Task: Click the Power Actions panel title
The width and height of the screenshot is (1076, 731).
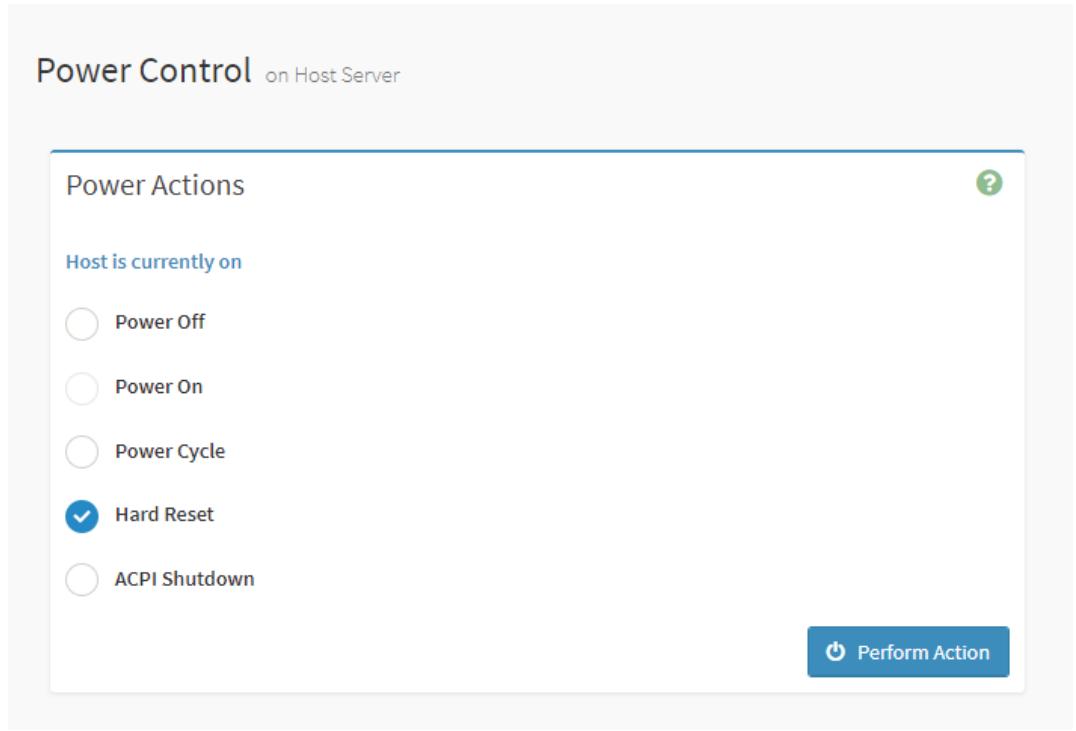Action: (x=155, y=185)
